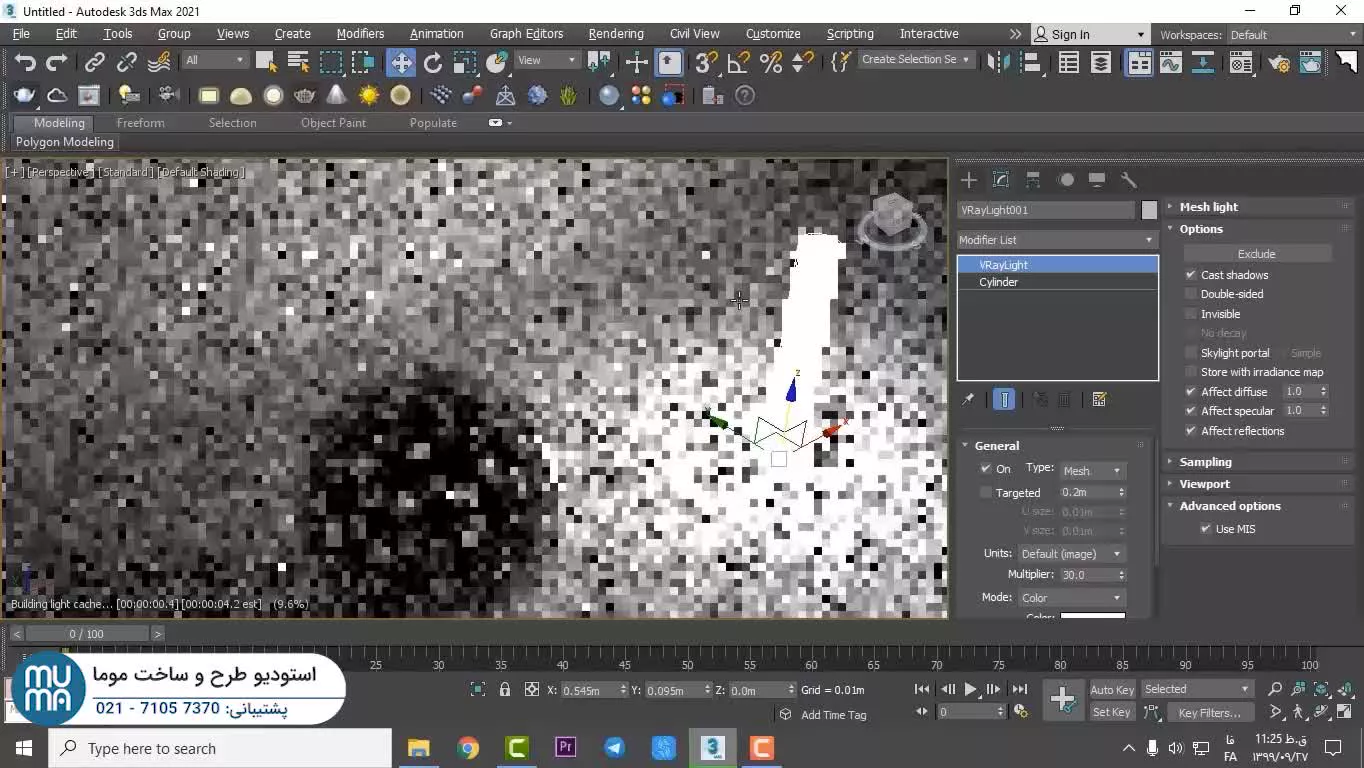Open the Modify panel tab icon
Viewport: 1364px width, 768px height.
click(x=1001, y=180)
